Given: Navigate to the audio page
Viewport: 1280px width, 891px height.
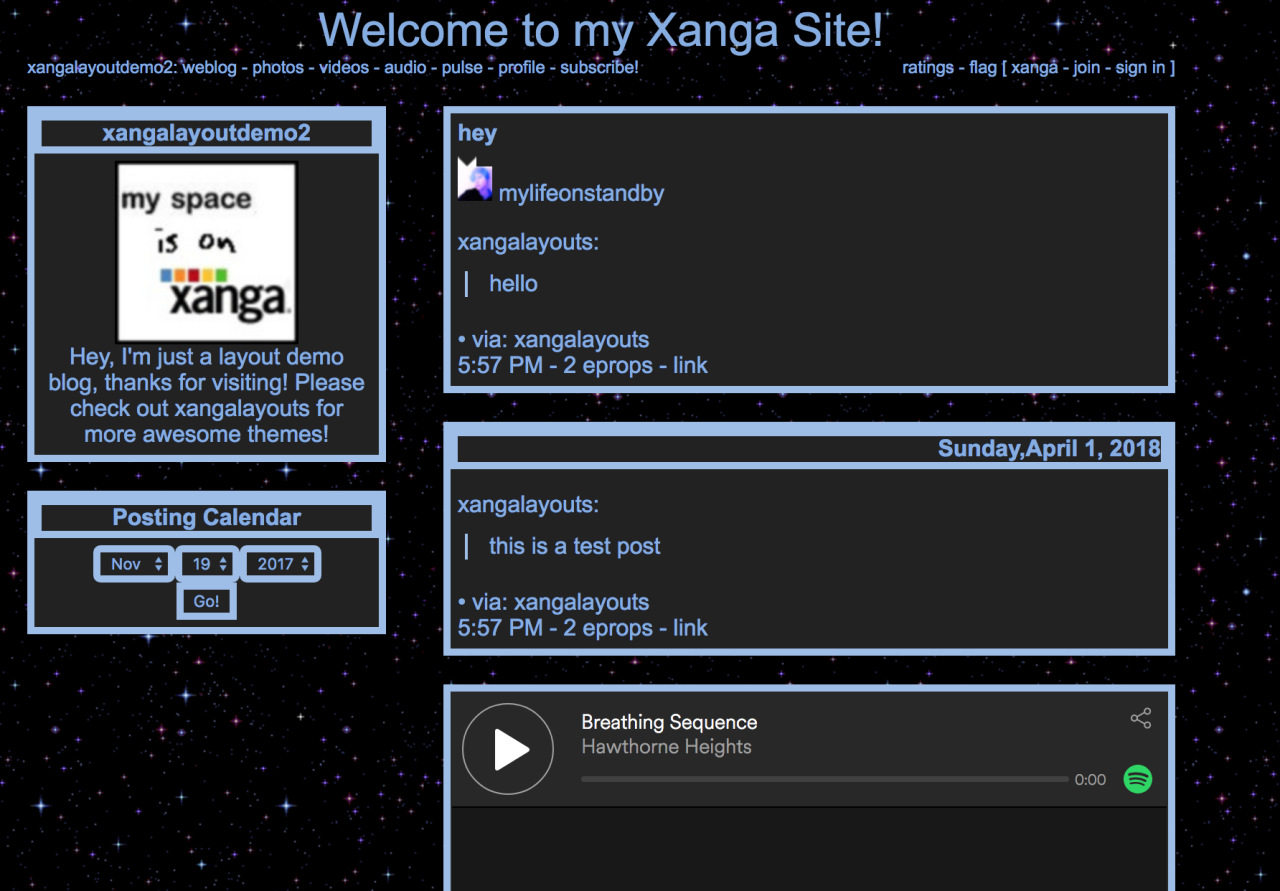Looking at the screenshot, I should pos(407,68).
